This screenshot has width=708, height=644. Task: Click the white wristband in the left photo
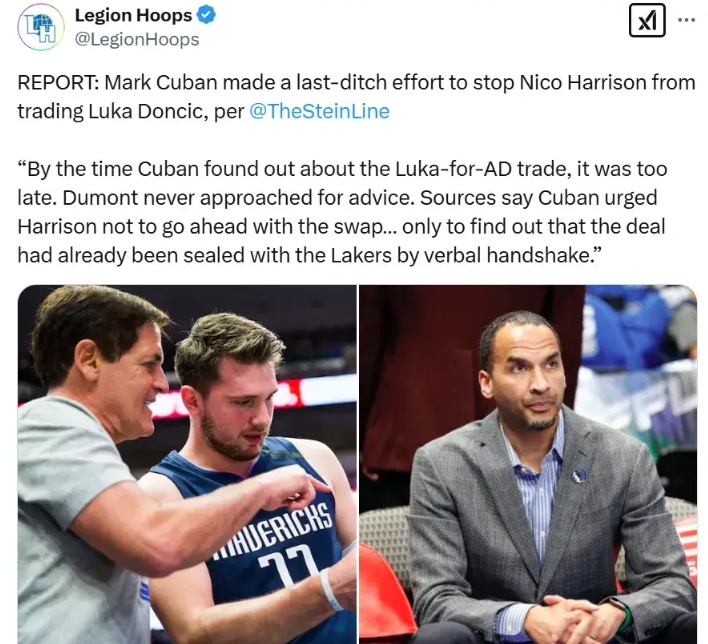click(330, 589)
